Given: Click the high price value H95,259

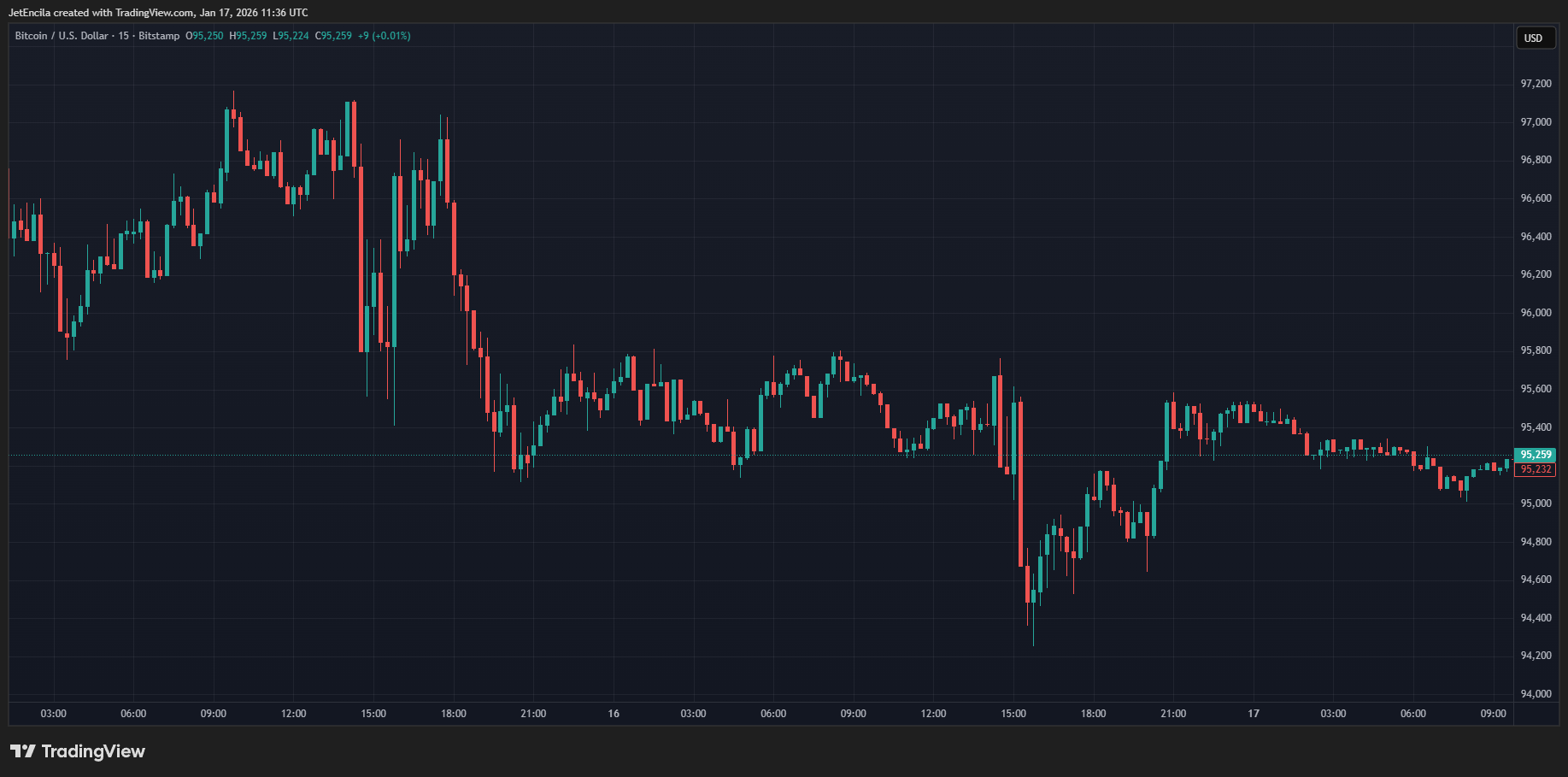Looking at the screenshot, I should coord(248,36).
